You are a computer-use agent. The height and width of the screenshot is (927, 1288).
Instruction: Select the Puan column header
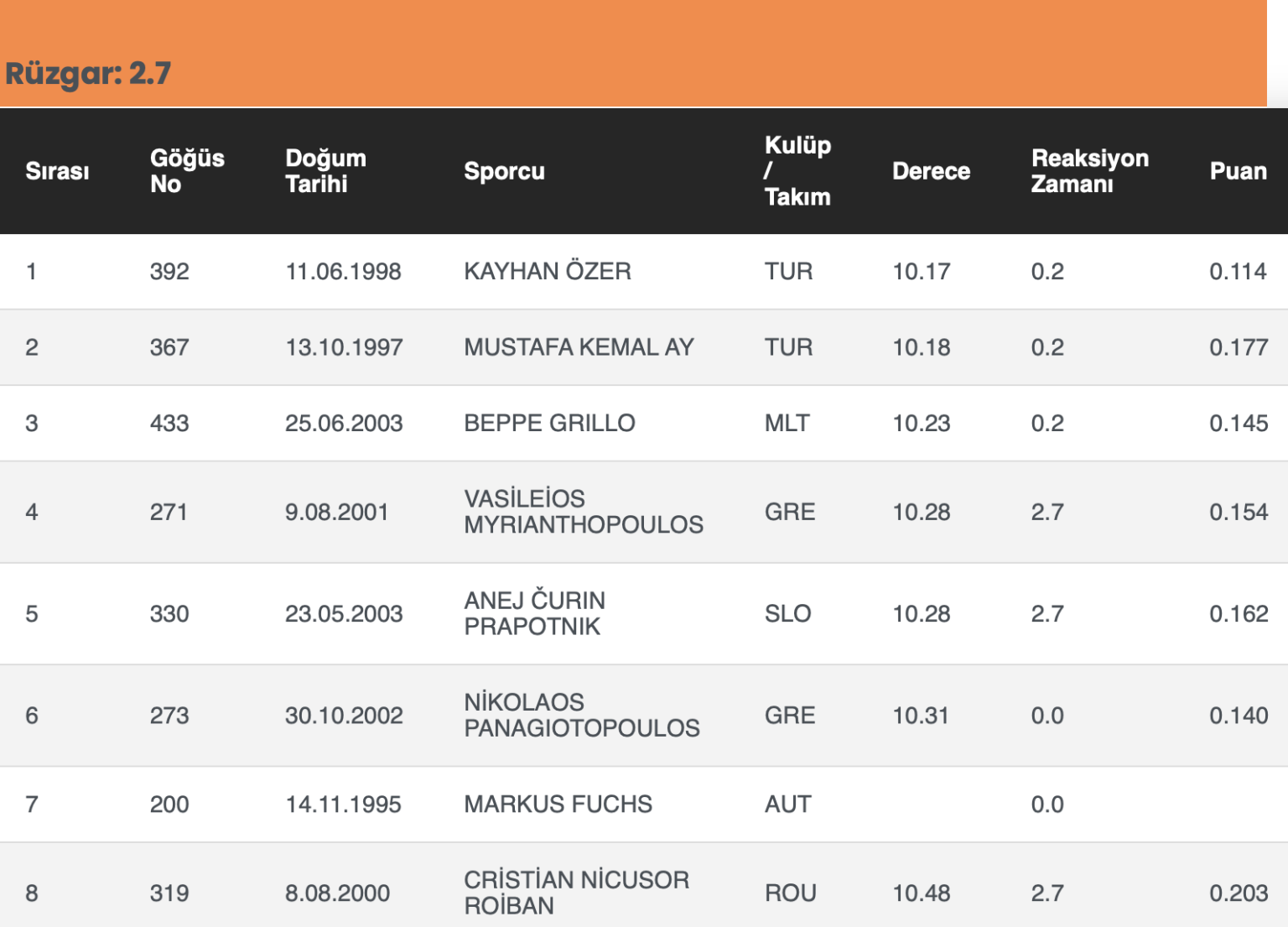[1238, 171]
